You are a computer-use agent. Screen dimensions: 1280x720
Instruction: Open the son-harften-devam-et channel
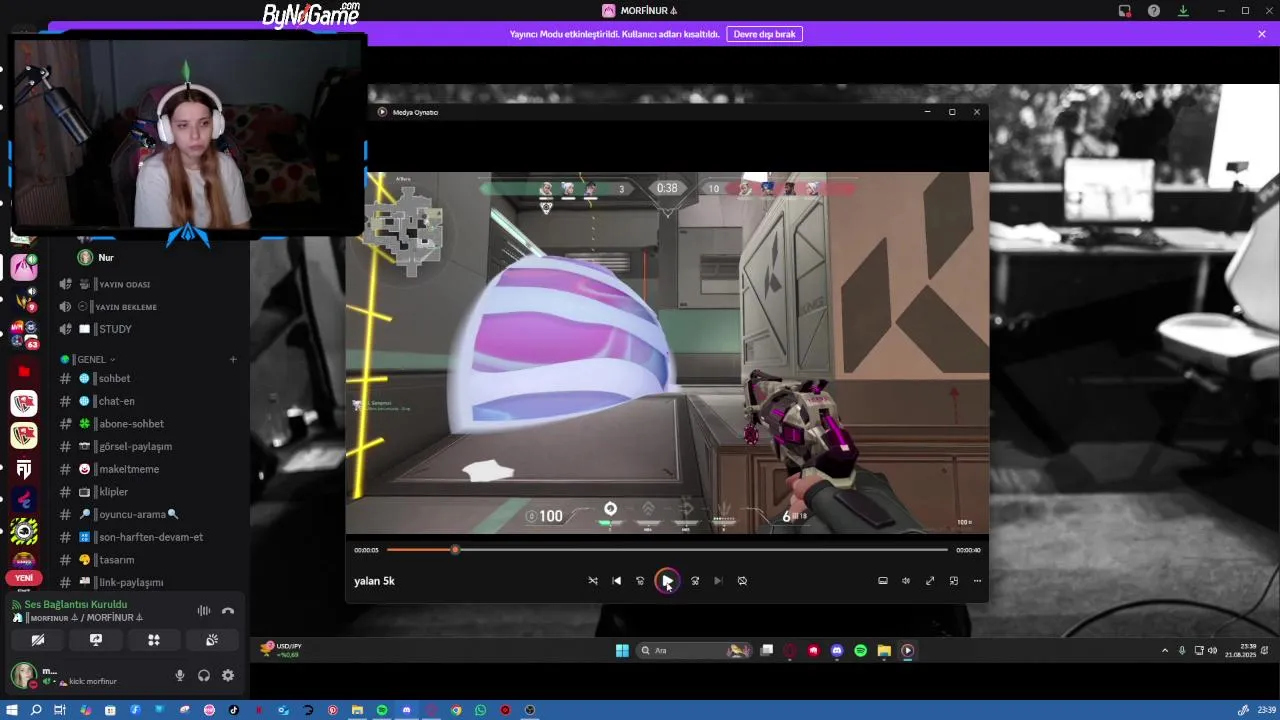coord(148,537)
